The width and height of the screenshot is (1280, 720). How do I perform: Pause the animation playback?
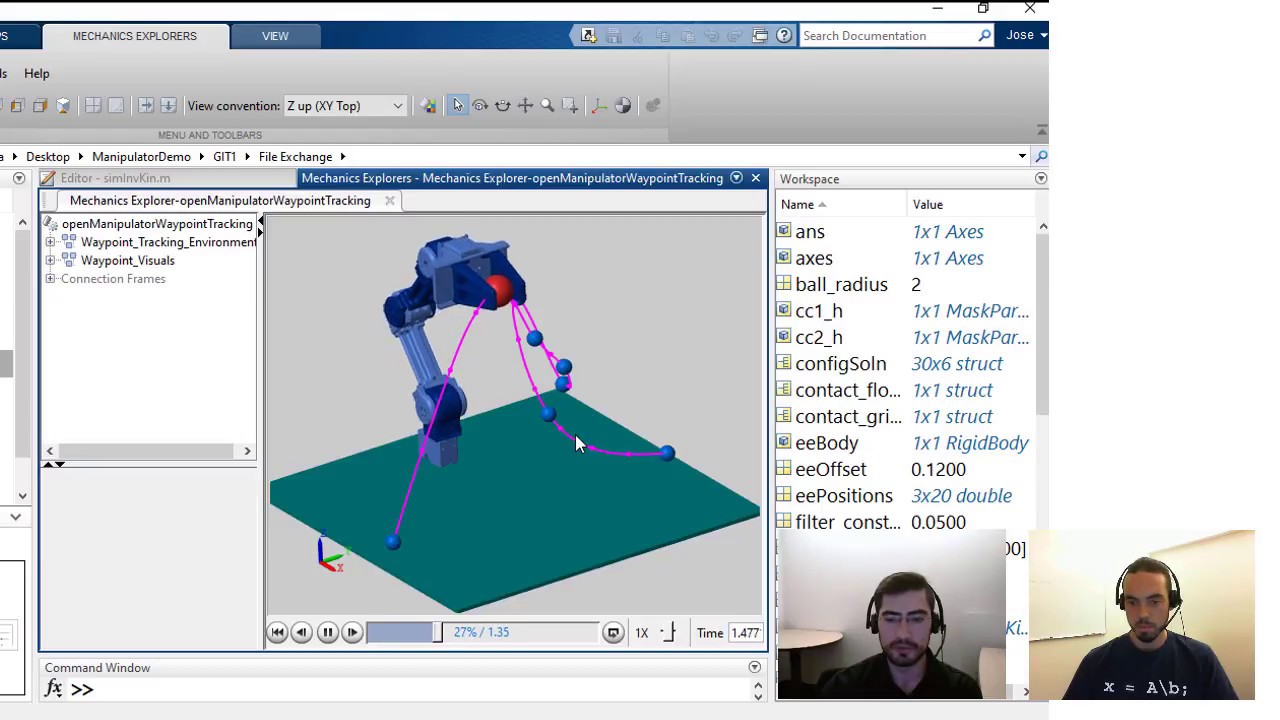click(327, 632)
